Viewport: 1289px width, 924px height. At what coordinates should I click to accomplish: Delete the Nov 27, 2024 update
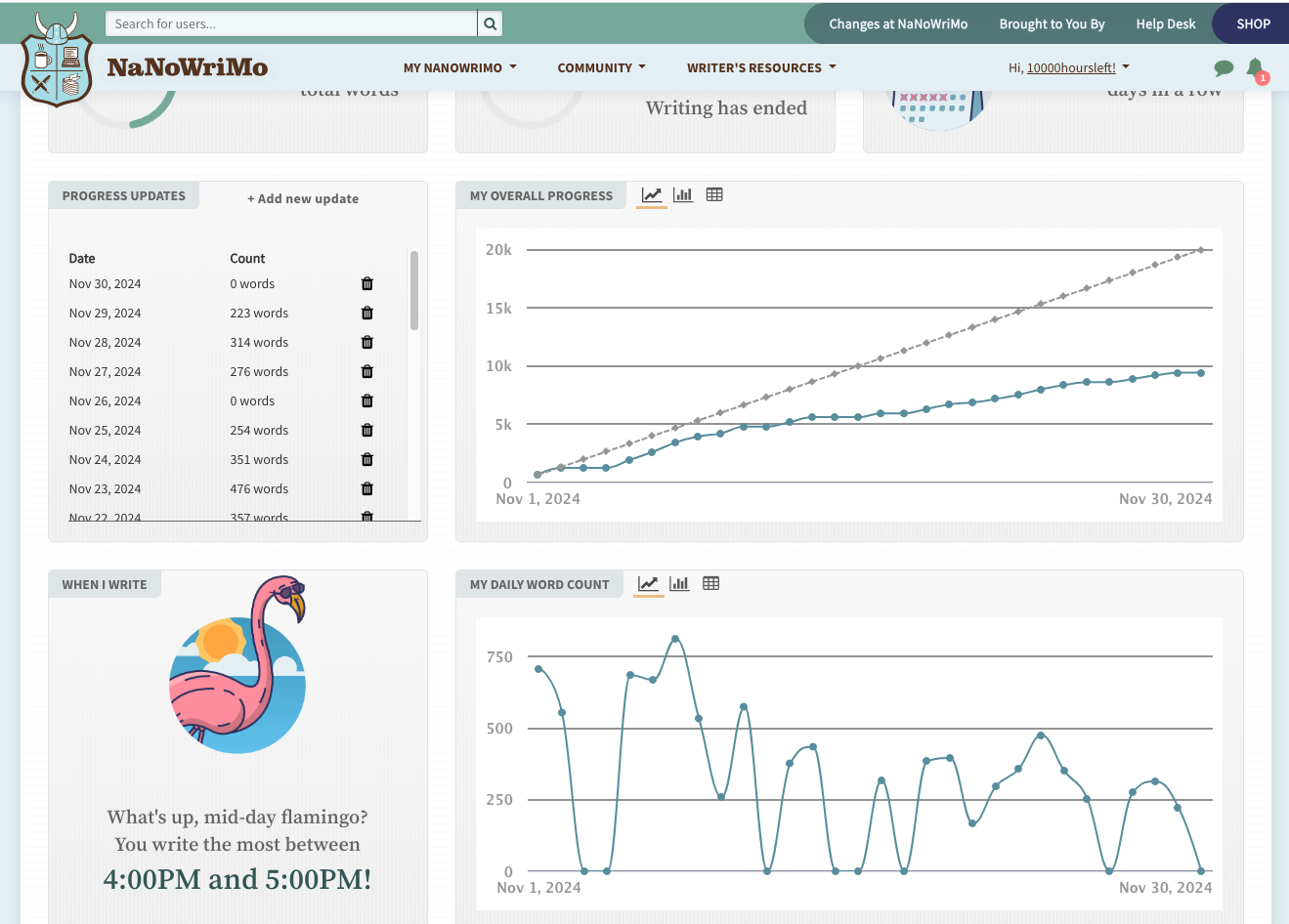point(367,371)
